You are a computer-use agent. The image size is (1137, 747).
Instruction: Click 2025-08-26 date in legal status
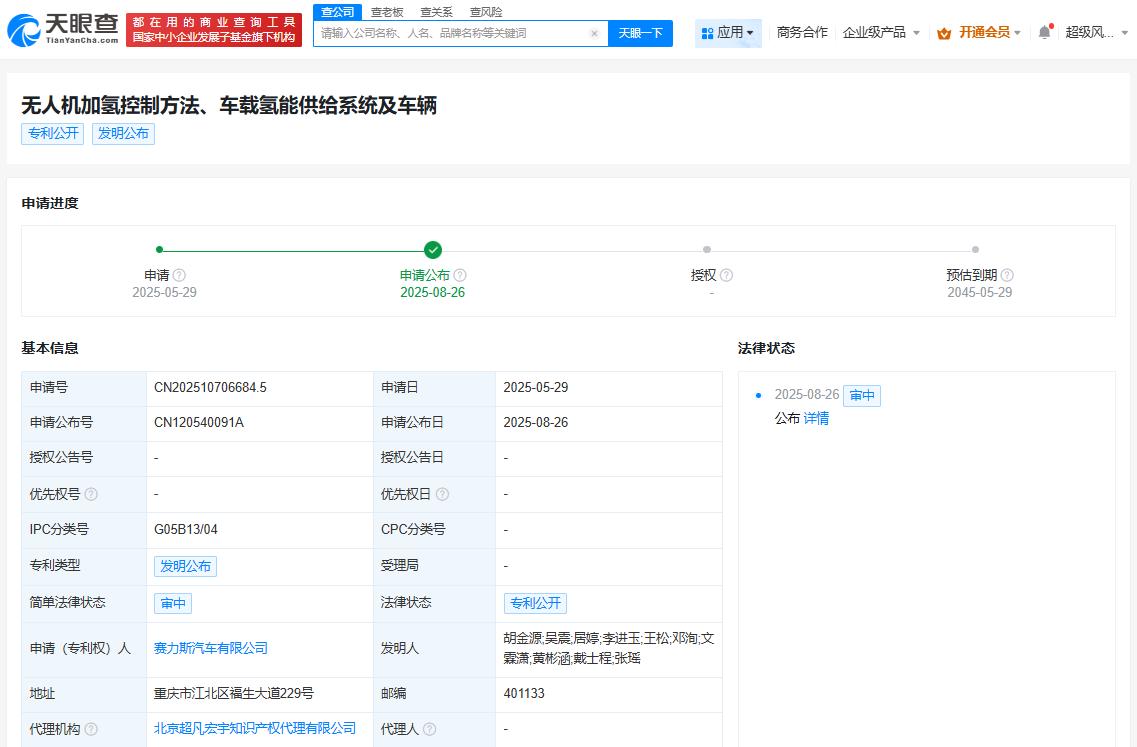(x=806, y=395)
